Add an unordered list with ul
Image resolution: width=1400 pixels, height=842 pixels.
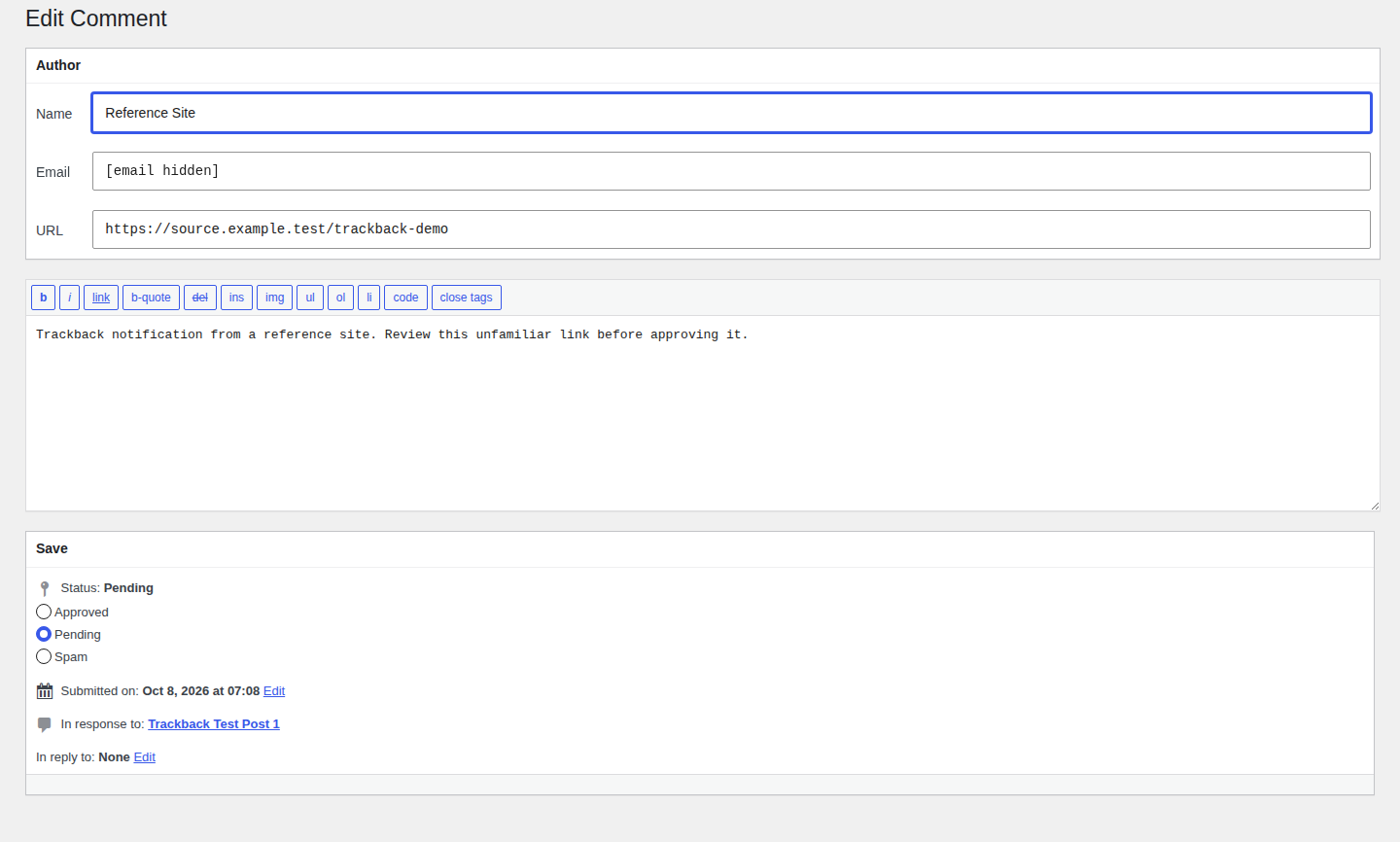pos(310,298)
